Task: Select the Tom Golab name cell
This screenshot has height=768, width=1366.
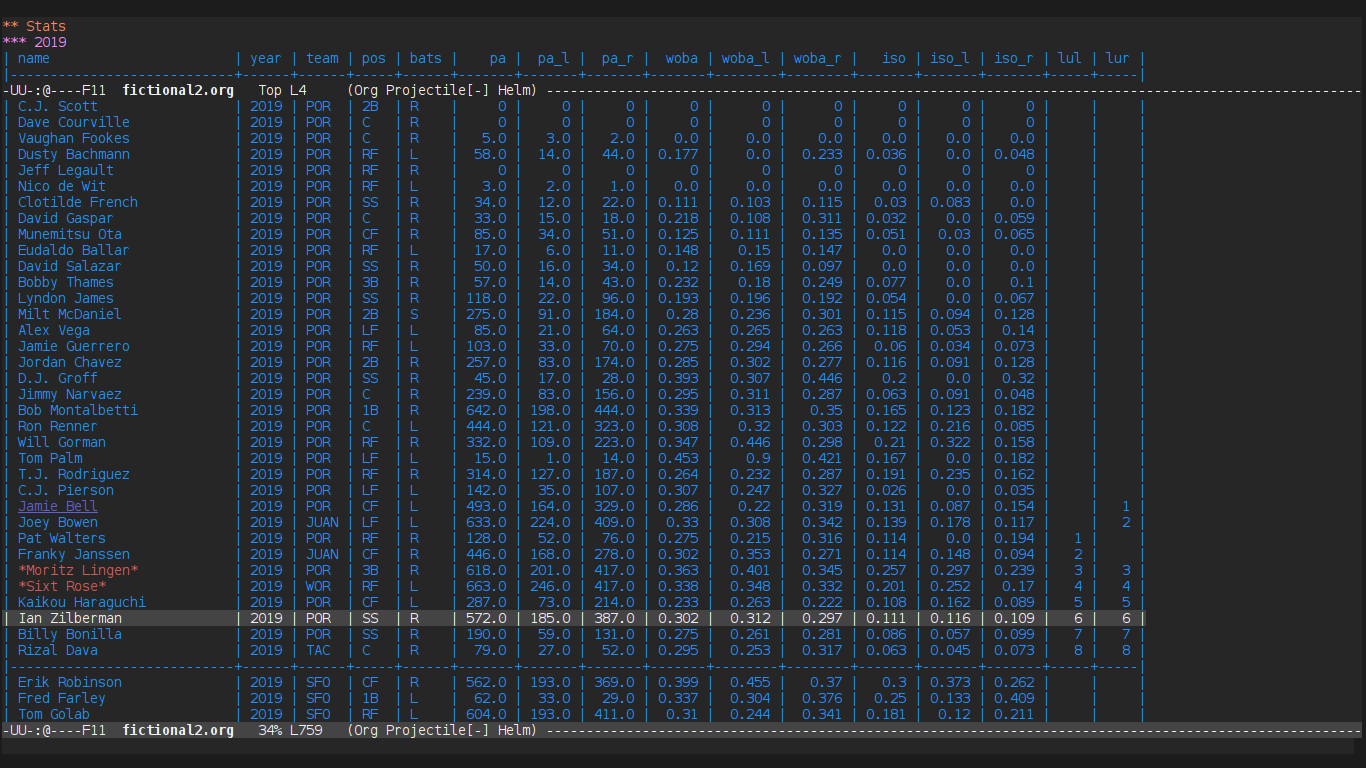Action: tap(54, 714)
